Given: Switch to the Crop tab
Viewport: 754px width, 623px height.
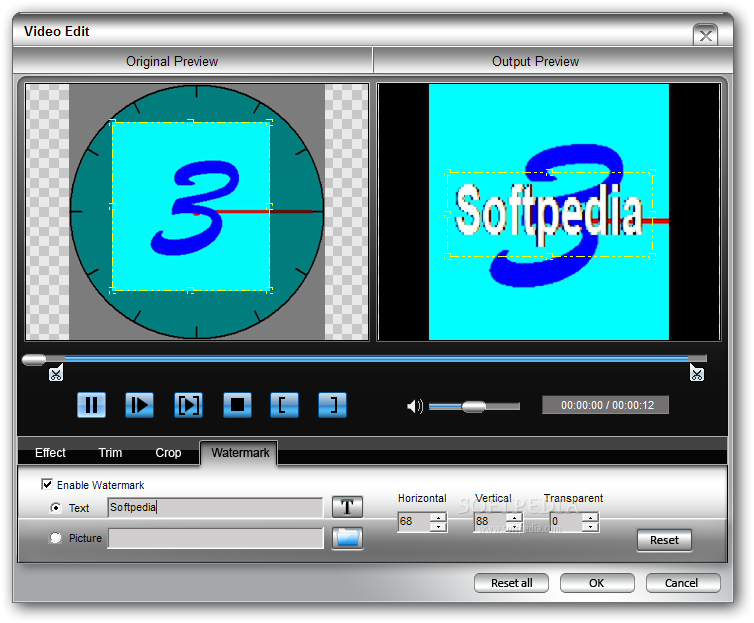Looking at the screenshot, I should coord(168,453).
